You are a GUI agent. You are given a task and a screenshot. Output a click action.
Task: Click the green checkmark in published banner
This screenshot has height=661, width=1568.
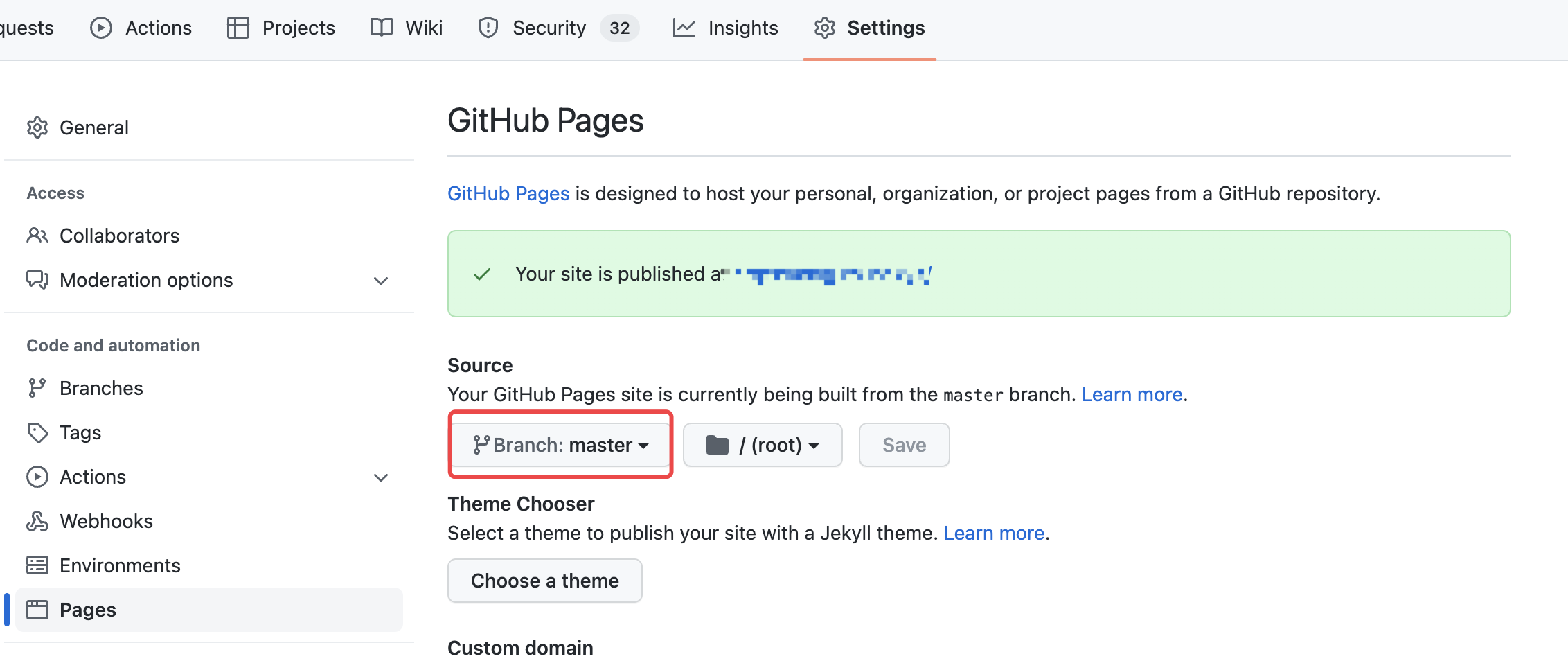[482, 274]
